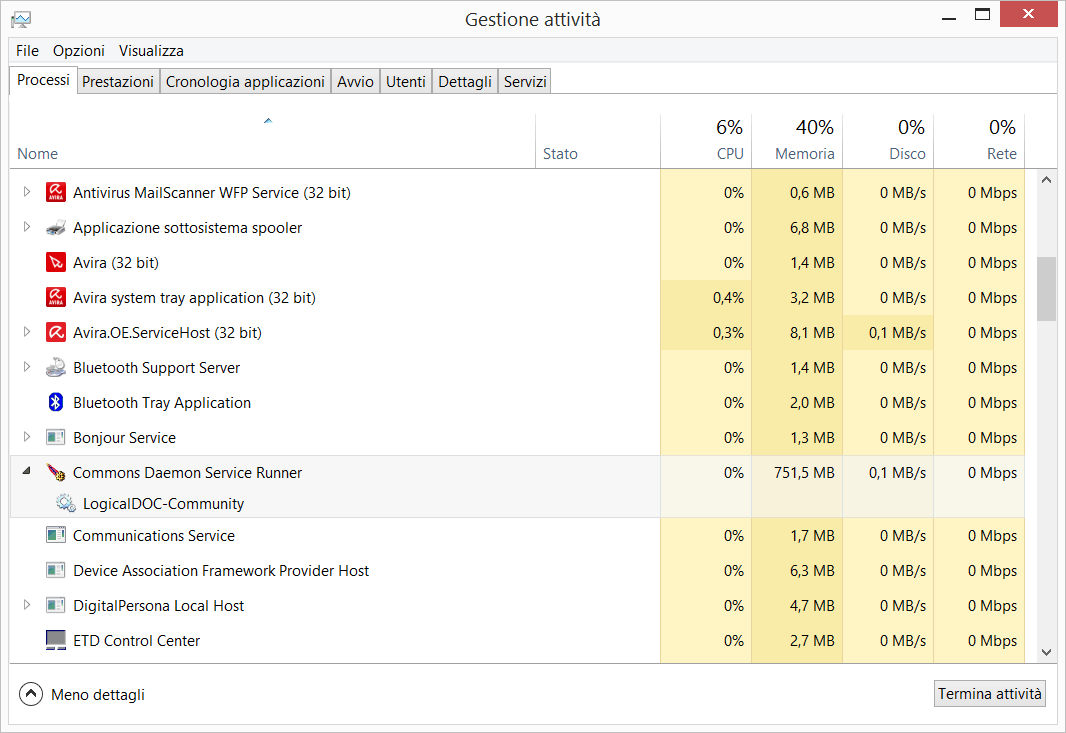The height and width of the screenshot is (733, 1066).
Task: Select Device Association Framework Provider Host row
Action: coord(517,570)
